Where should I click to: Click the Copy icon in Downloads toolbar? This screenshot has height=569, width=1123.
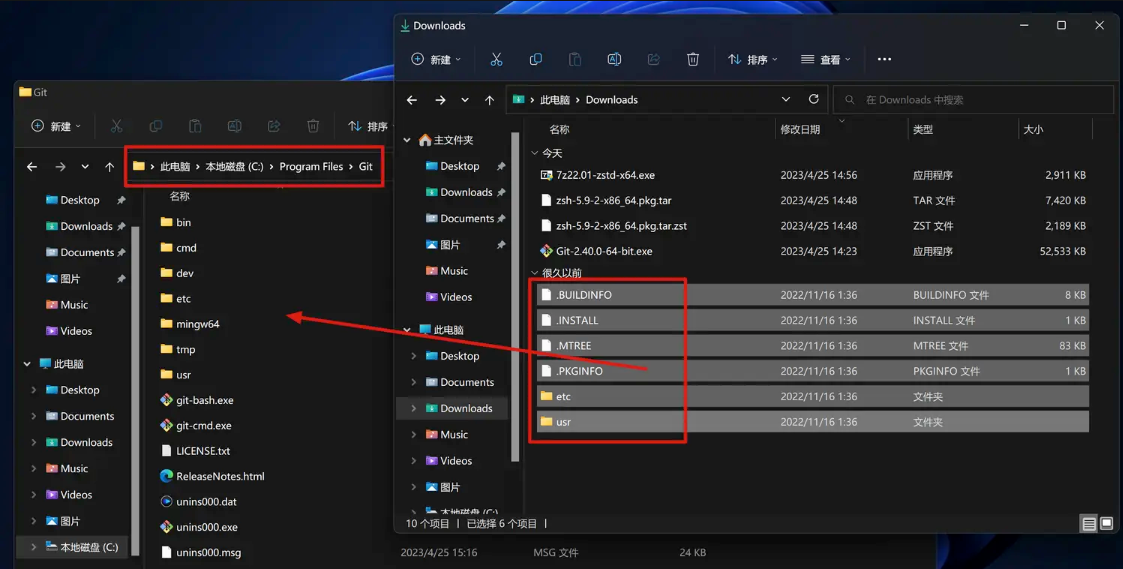(x=535, y=60)
